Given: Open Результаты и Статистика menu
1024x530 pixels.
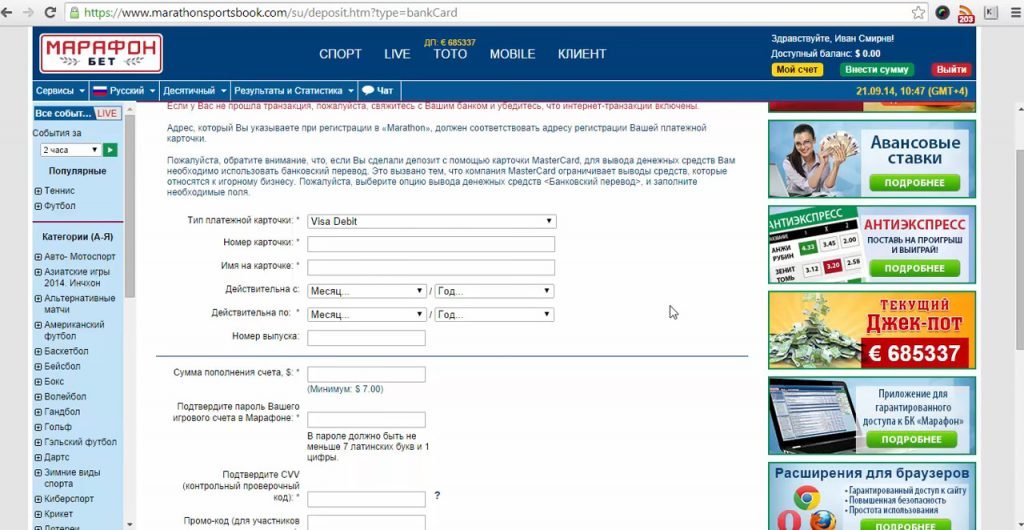Looking at the screenshot, I should tap(294, 91).
